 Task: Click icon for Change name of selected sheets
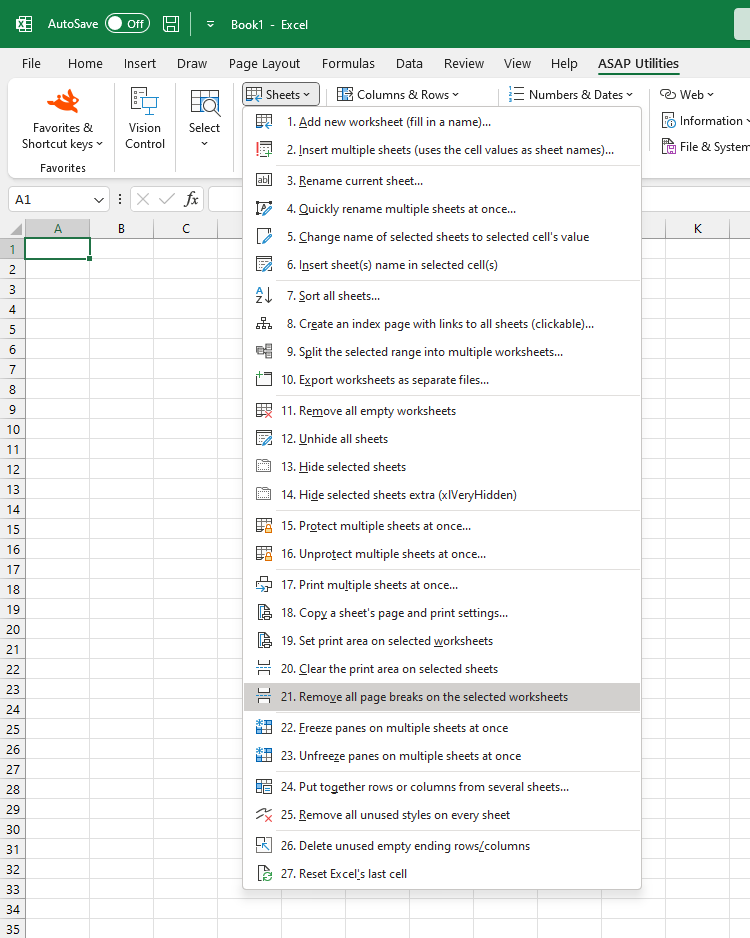pyautogui.click(x=264, y=236)
